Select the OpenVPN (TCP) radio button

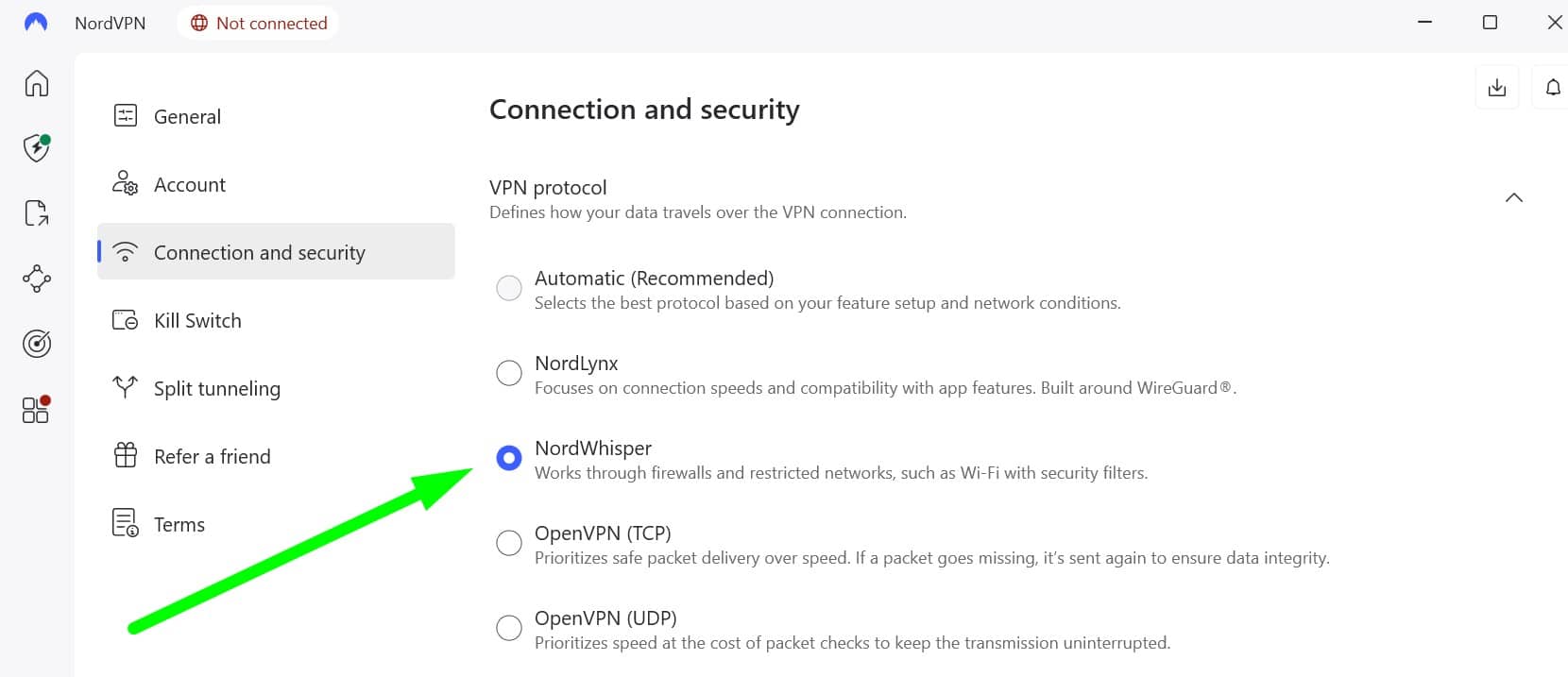tap(509, 543)
